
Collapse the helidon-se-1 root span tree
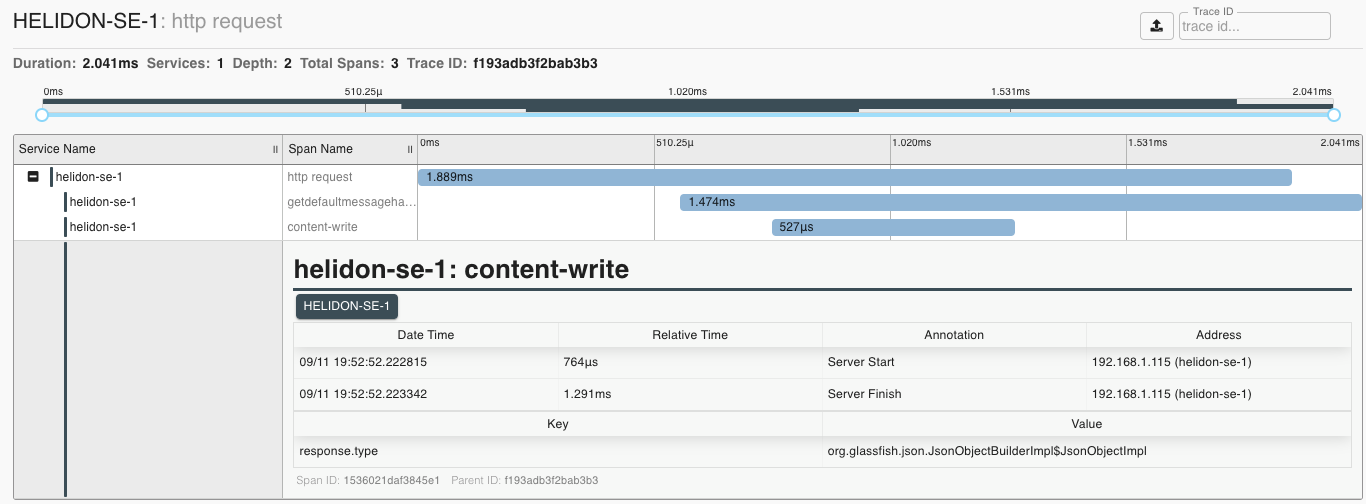point(33,177)
